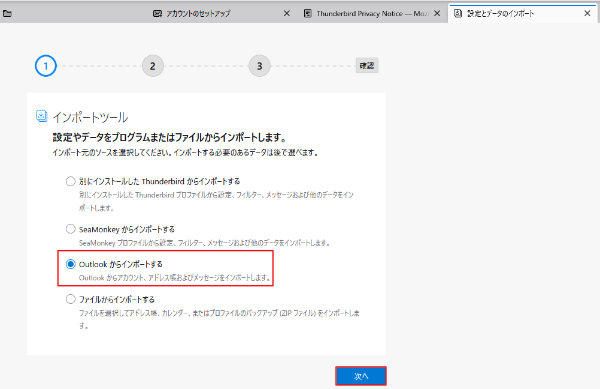Viewport: 600px width, 389px height.
Task: Open the Thunderbird Privacy Notice tab
Action: tap(372, 13)
